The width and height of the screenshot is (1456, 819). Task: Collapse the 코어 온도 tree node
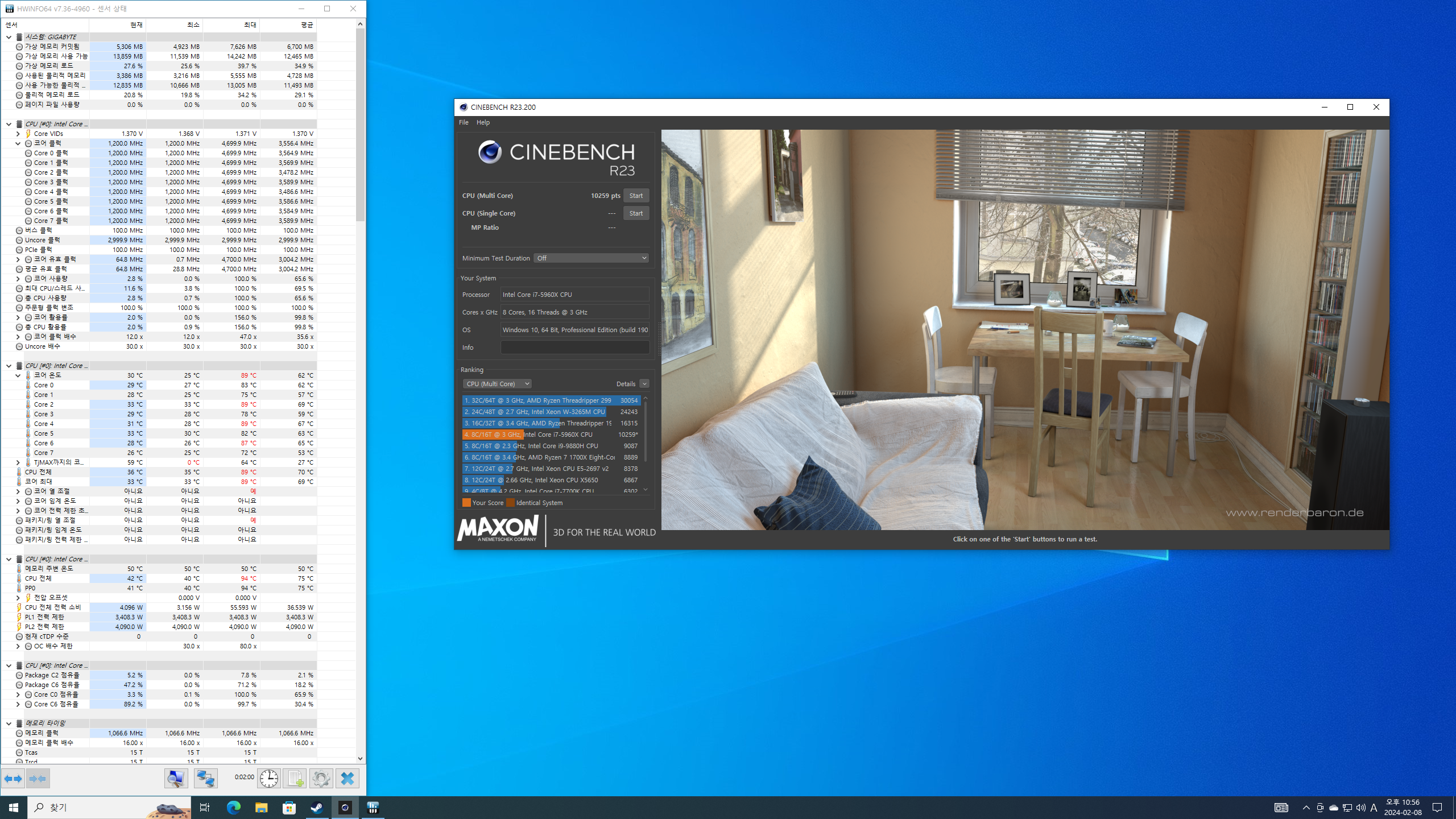(x=18, y=375)
